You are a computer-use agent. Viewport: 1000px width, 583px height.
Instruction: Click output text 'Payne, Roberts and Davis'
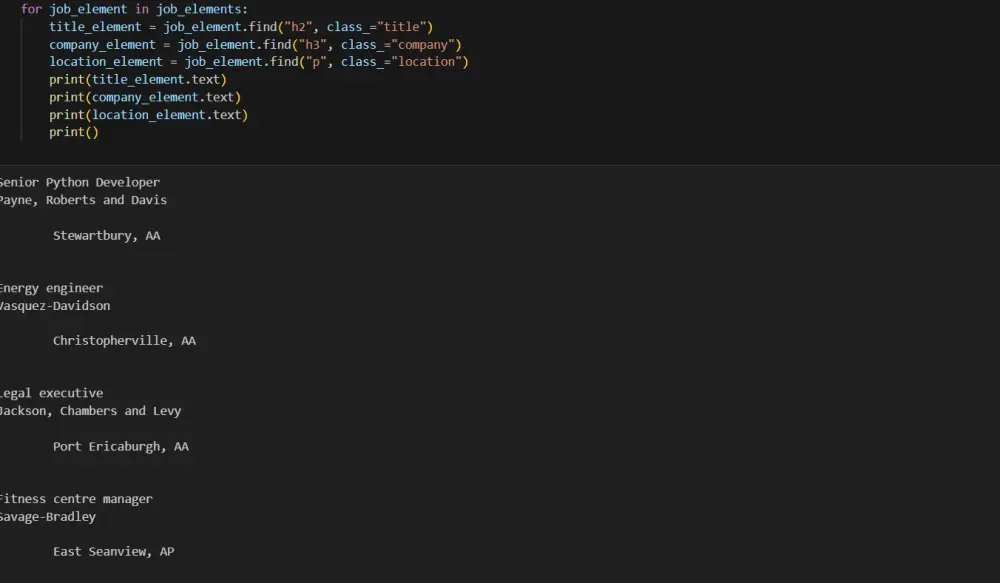point(83,200)
